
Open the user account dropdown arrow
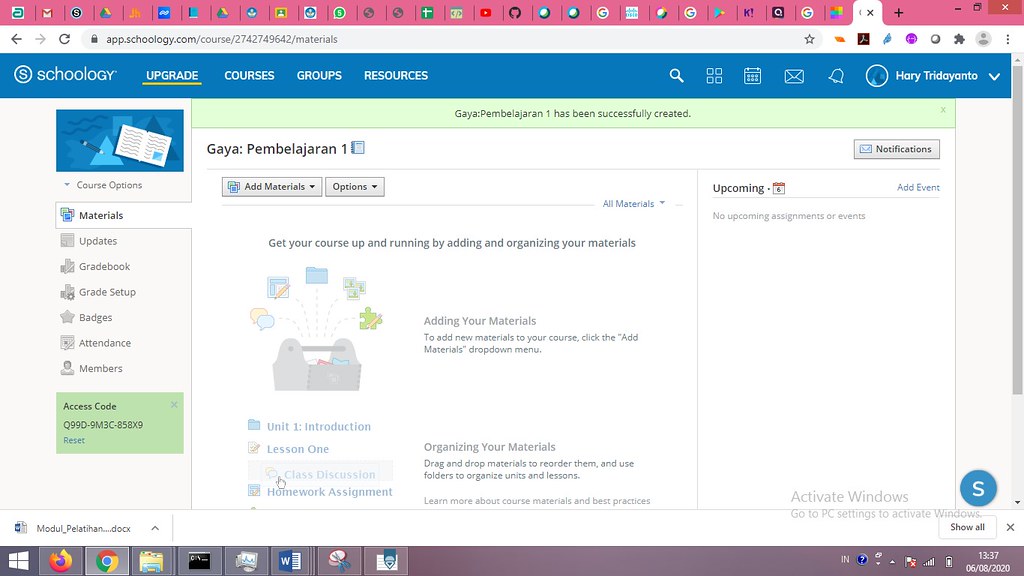(x=995, y=76)
